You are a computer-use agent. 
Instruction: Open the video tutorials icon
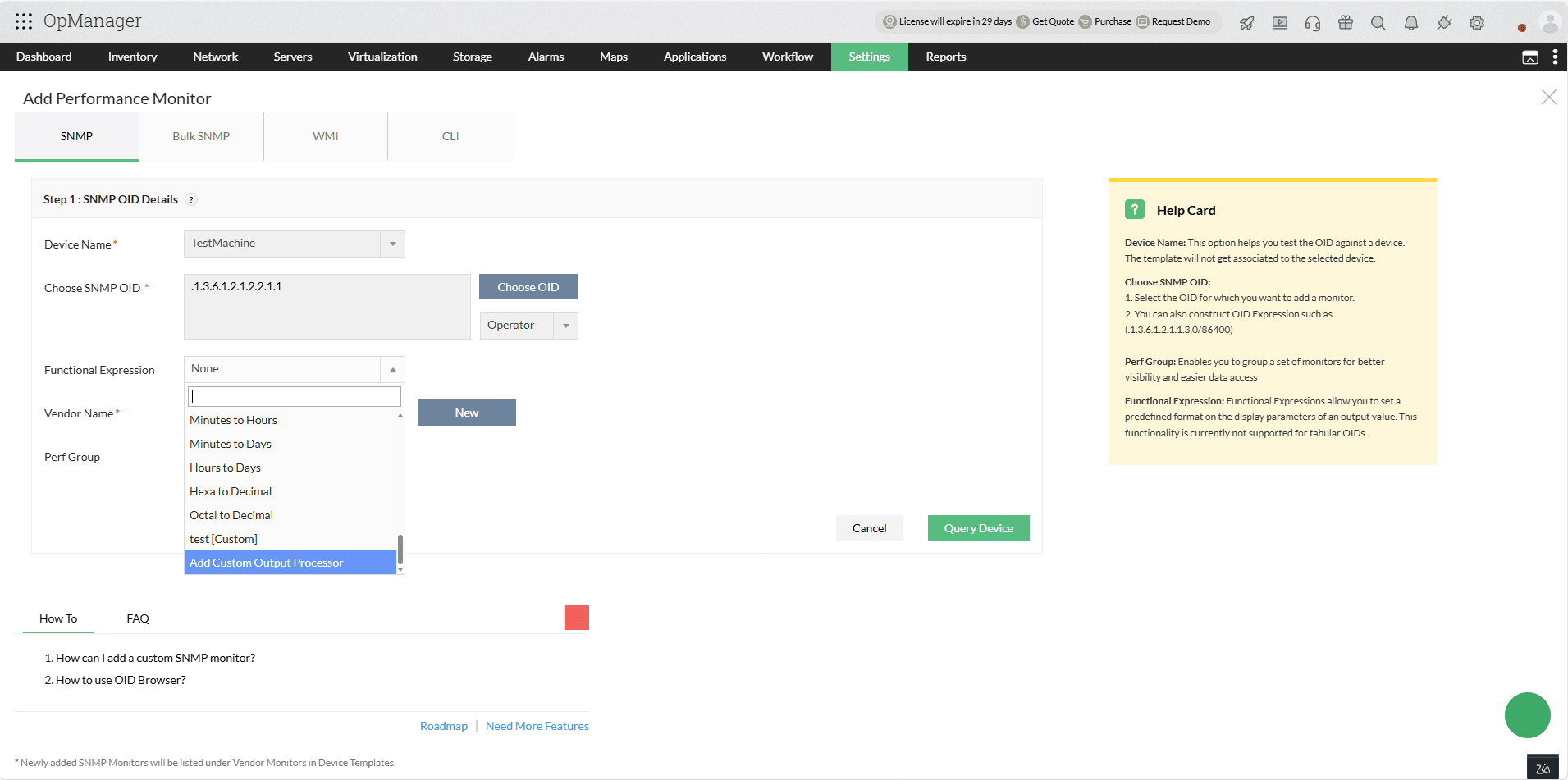[1280, 23]
